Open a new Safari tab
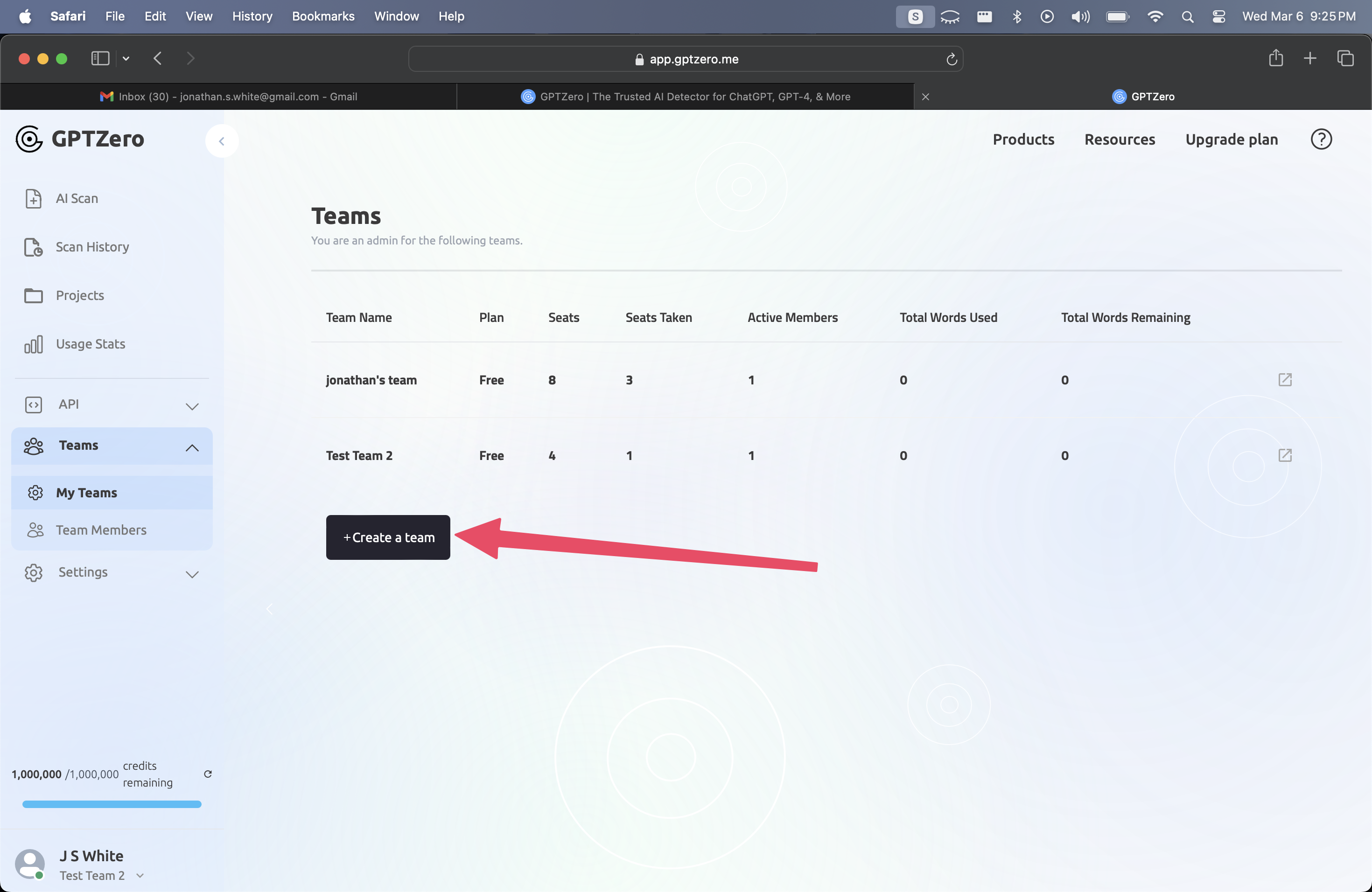1372x892 pixels. [1310, 58]
